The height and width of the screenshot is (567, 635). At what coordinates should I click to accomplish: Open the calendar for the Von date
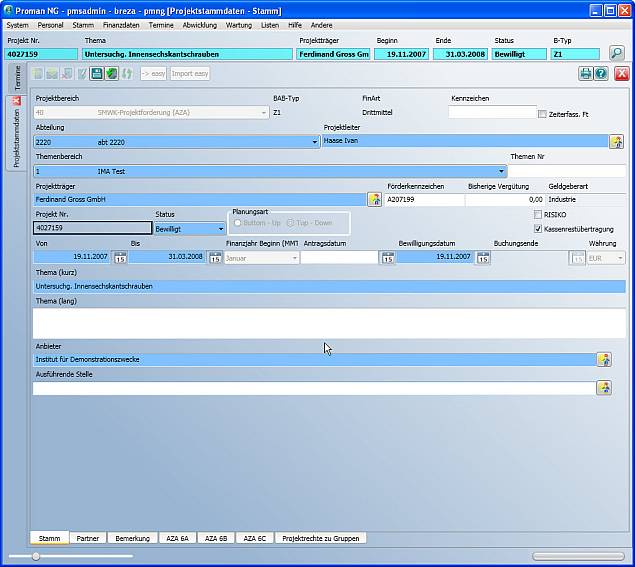tap(120, 257)
